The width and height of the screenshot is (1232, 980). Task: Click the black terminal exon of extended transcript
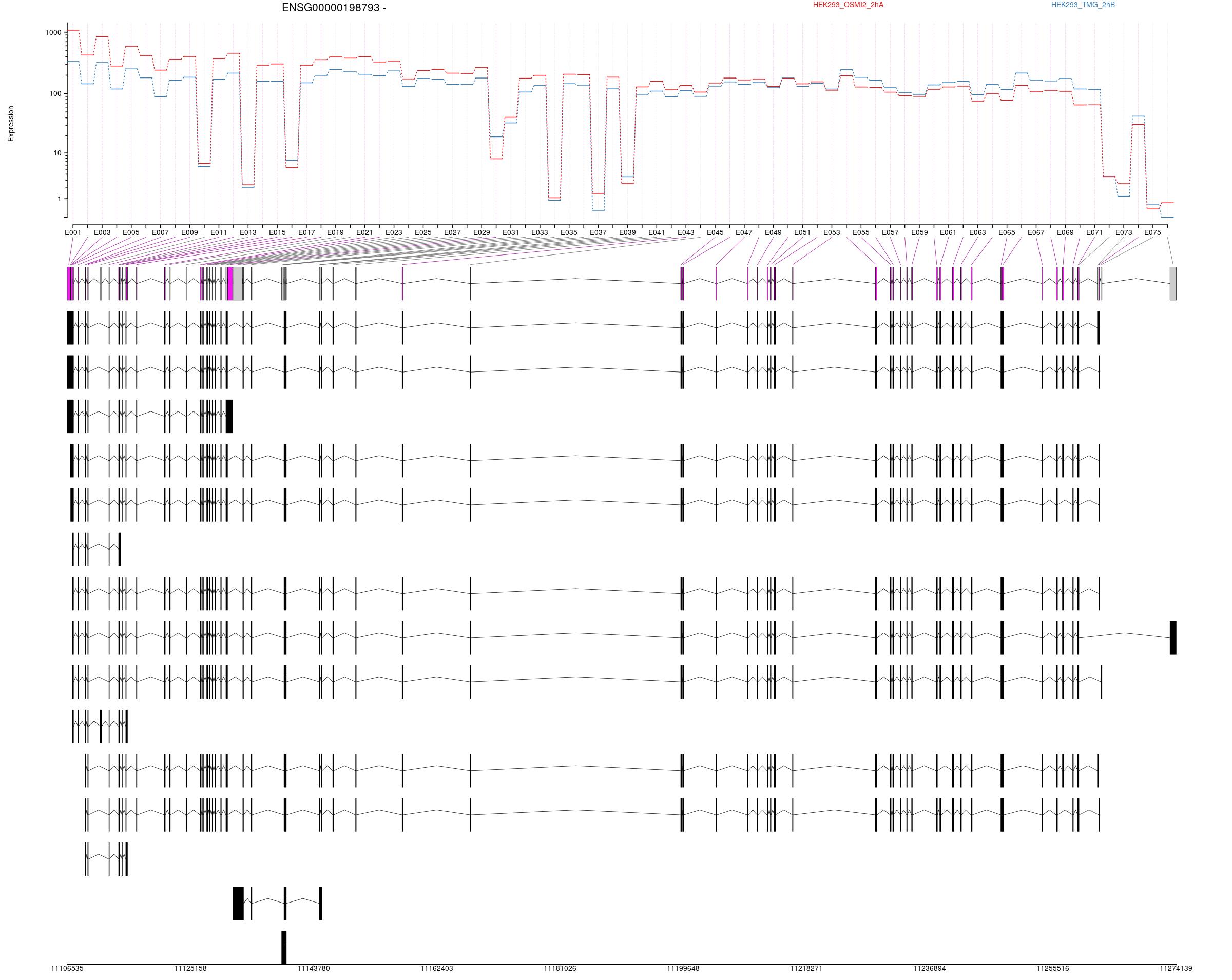tap(1173, 637)
